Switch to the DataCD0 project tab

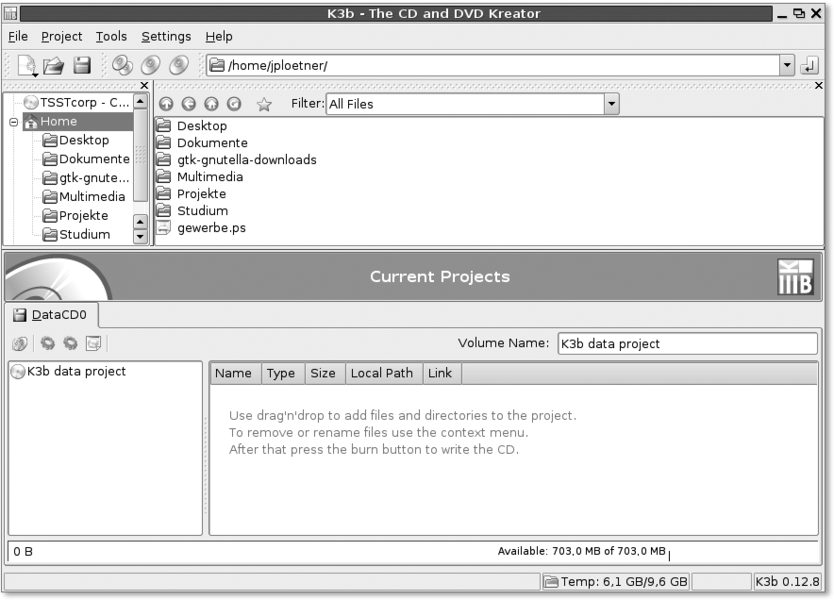click(x=50, y=315)
